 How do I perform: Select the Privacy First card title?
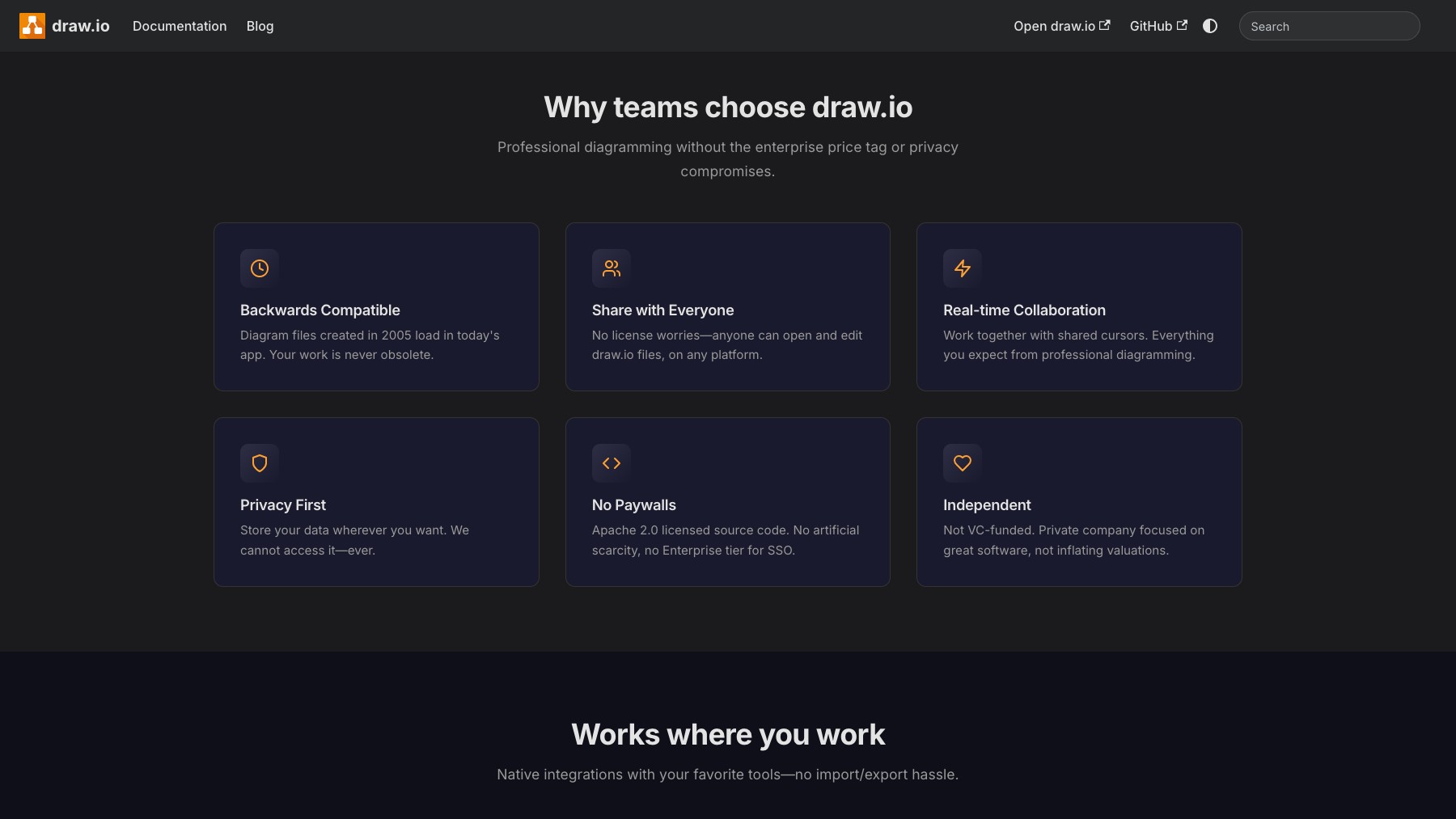pos(283,505)
